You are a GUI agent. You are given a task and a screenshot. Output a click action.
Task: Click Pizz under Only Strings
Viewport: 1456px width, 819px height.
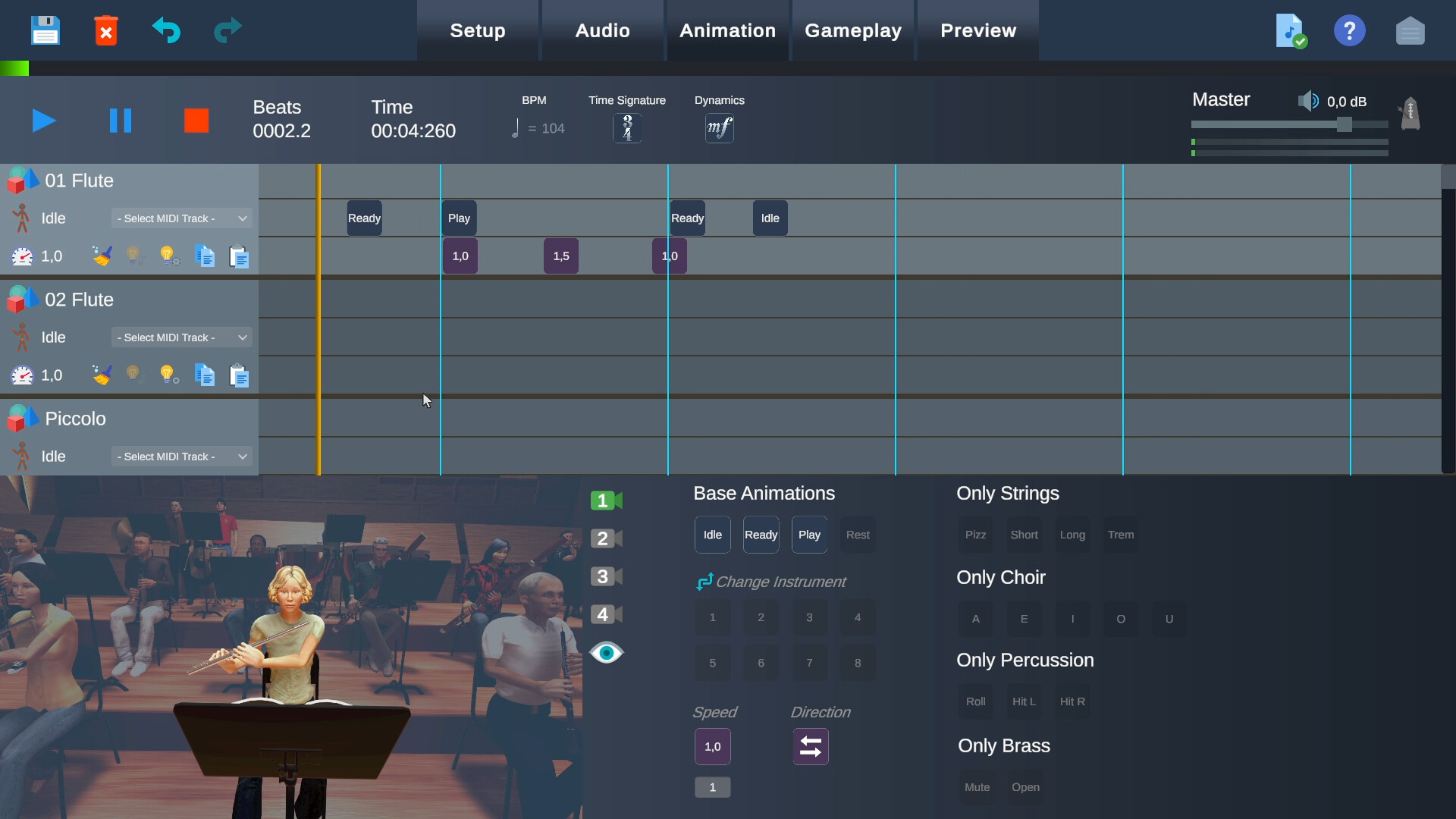(x=975, y=534)
